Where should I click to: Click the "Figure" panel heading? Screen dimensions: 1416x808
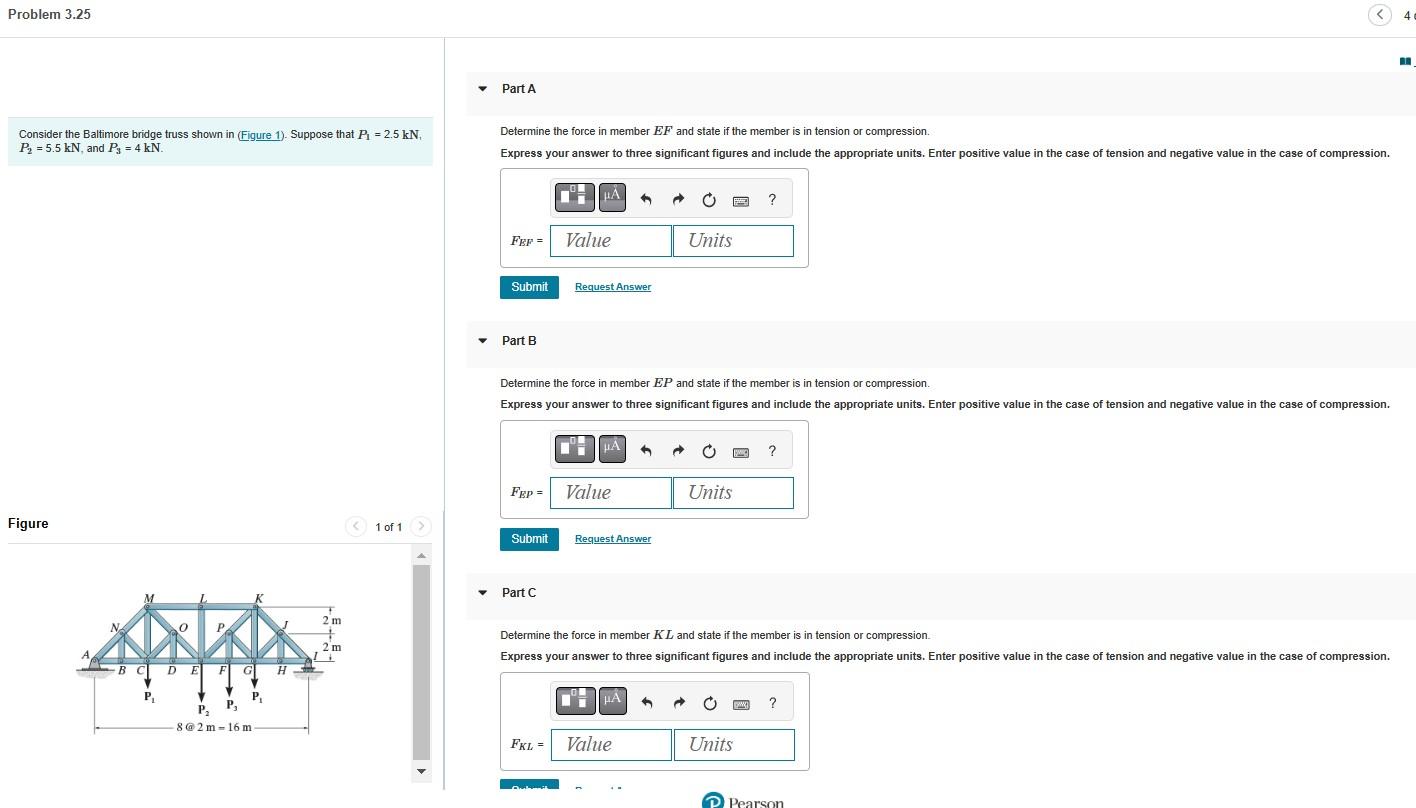[x=28, y=523]
